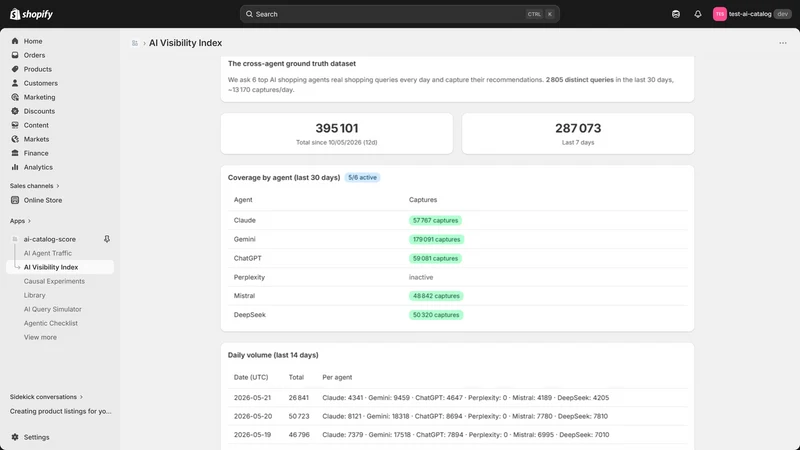Open AI Agent Traffic page
This screenshot has height=450, width=800.
pyautogui.click(x=48, y=253)
